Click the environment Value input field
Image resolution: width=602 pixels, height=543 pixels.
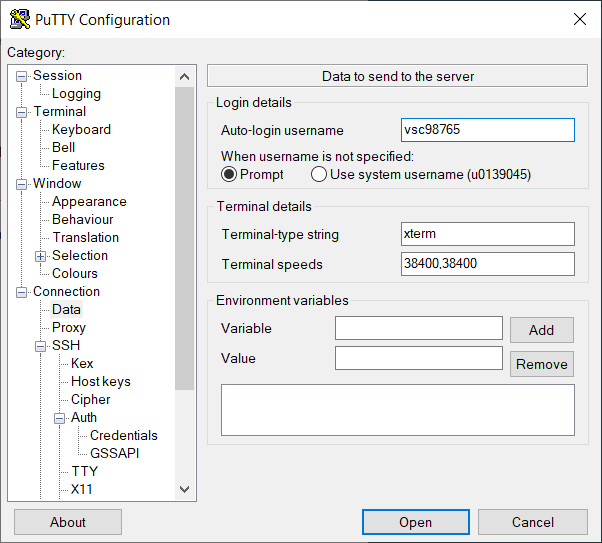(418, 358)
